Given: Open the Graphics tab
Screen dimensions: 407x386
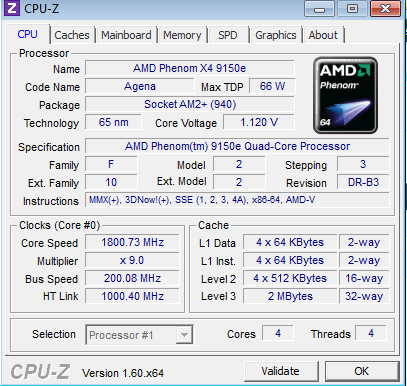Looking at the screenshot, I should (276, 35).
